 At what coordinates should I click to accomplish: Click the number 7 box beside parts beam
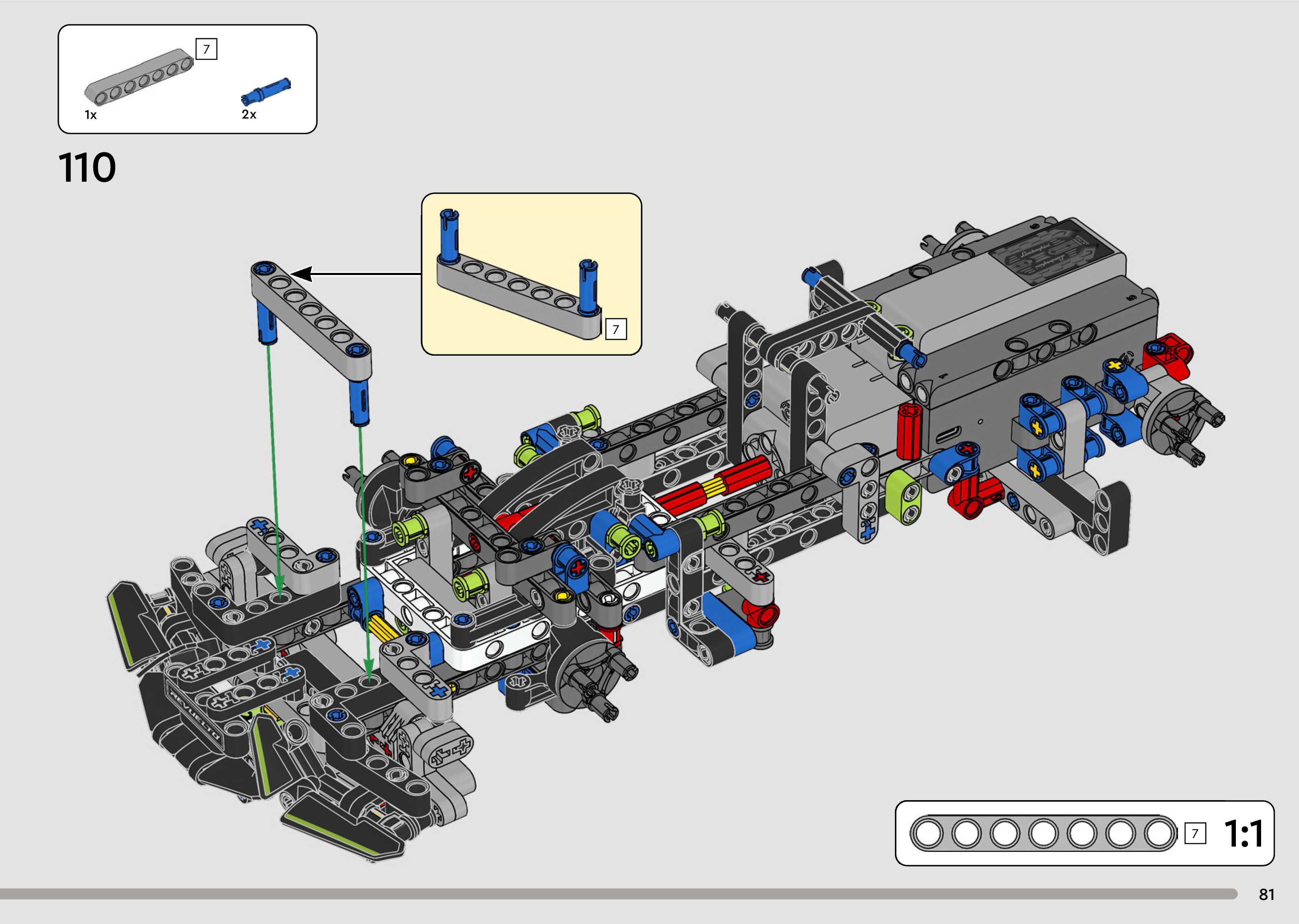pyautogui.click(x=207, y=50)
